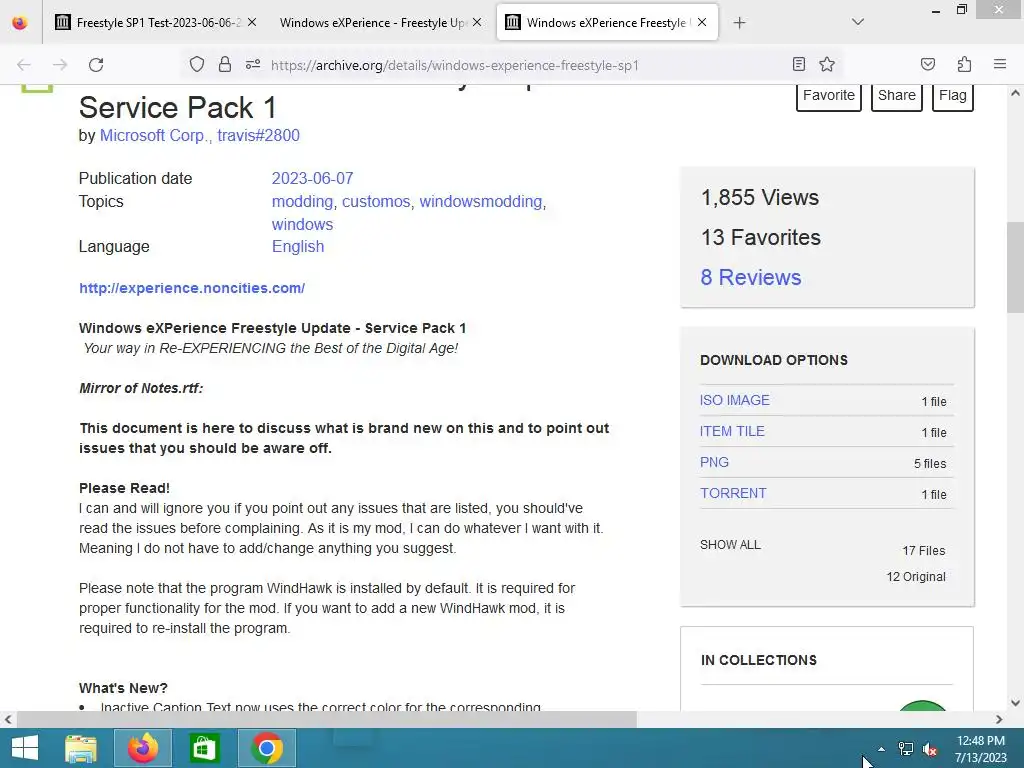
Task: Open the Microsoft Store from the taskbar
Action: click(204, 748)
